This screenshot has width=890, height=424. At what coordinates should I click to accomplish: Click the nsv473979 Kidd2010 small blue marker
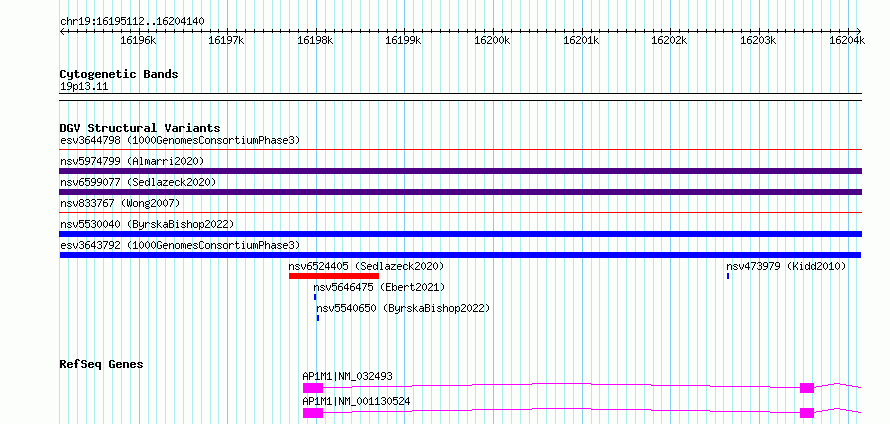(x=728, y=276)
